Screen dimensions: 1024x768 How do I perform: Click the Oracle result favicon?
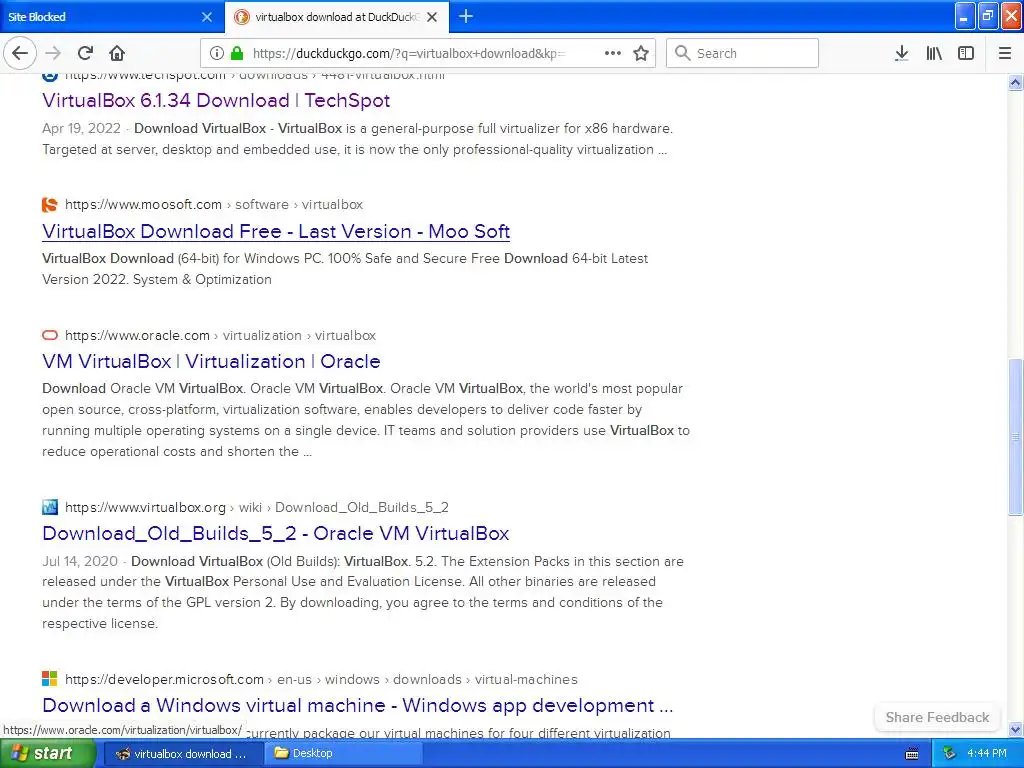click(x=50, y=335)
